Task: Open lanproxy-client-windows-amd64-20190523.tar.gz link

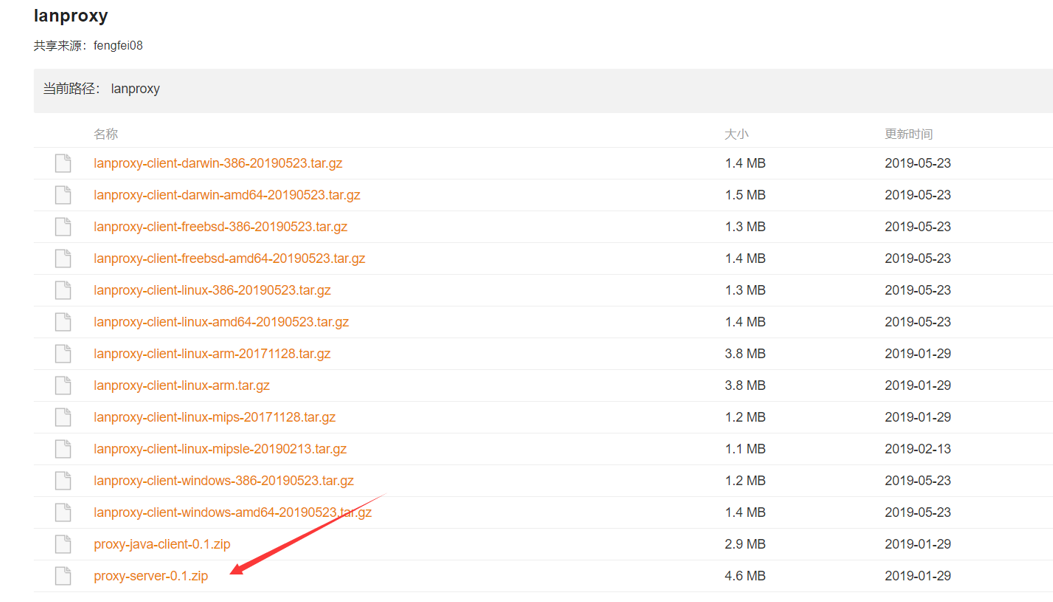Action: [232, 512]
